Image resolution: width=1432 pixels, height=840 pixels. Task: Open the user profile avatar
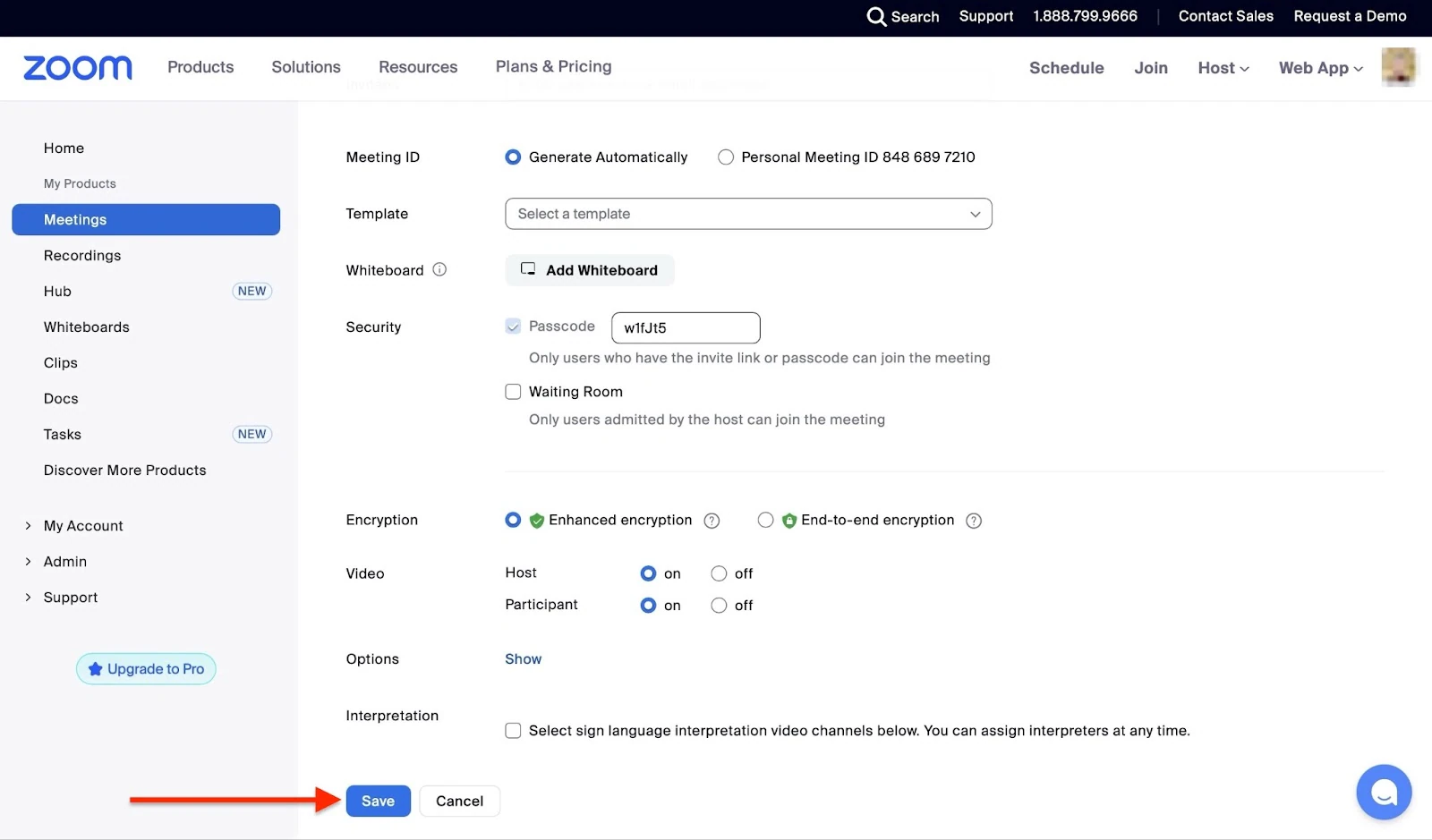[1398, 67]
